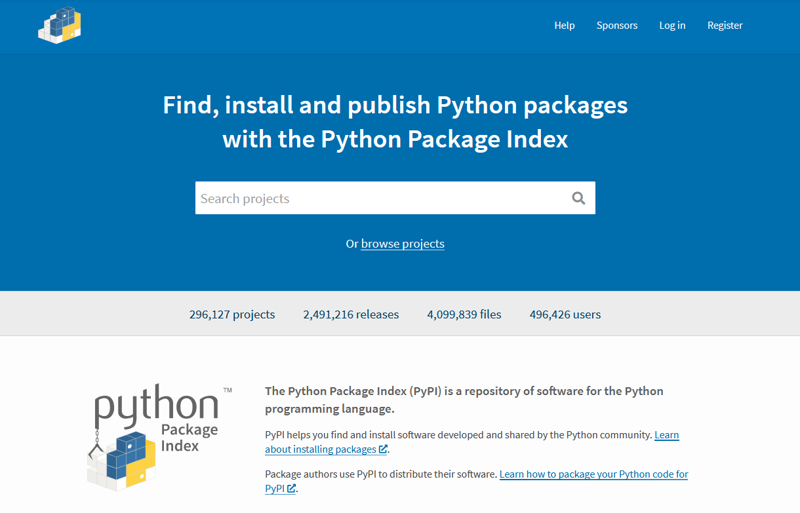Click the 4,099,839 files statistic
The image size is (800, 513).
[x=464, y=314]
